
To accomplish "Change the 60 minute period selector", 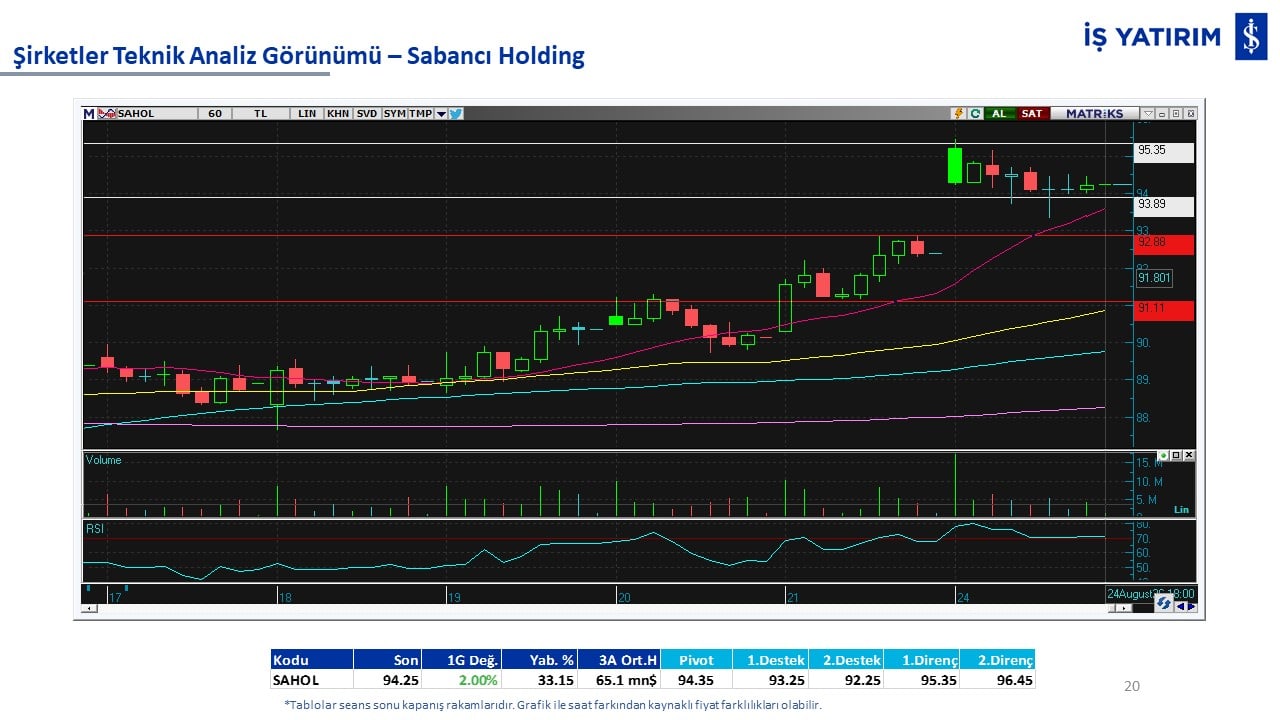I will pos(215,114).
